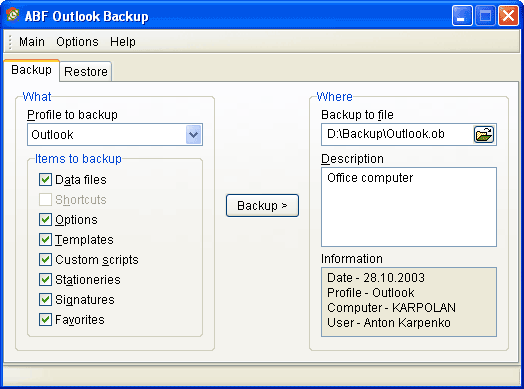Expand the Profile to backup dropdown arrow
The height and width of the screenshot is (389, 524).
[194, 135]
